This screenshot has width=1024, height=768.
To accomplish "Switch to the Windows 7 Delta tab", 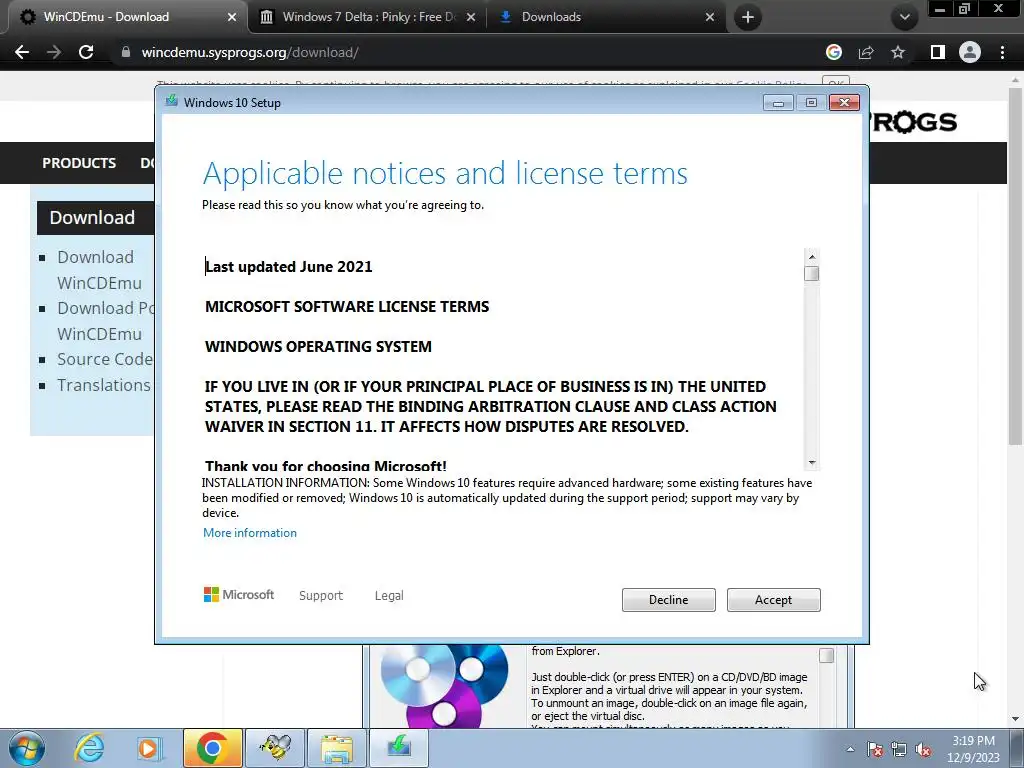I will point(367,17).
